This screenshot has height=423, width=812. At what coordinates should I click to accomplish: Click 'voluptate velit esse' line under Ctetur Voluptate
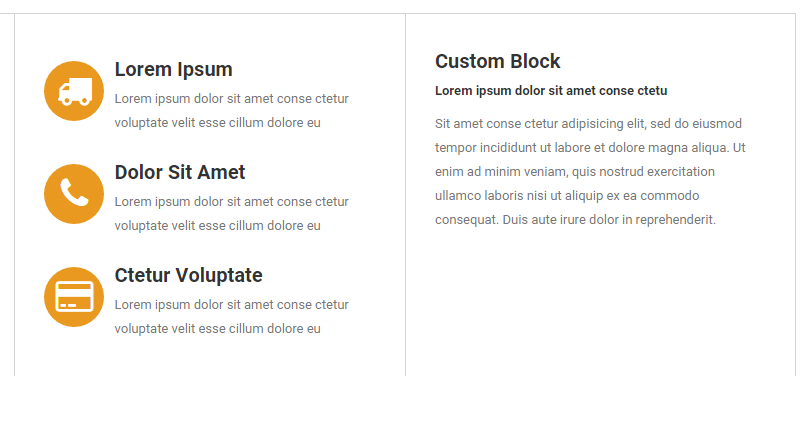click(218, 329)
